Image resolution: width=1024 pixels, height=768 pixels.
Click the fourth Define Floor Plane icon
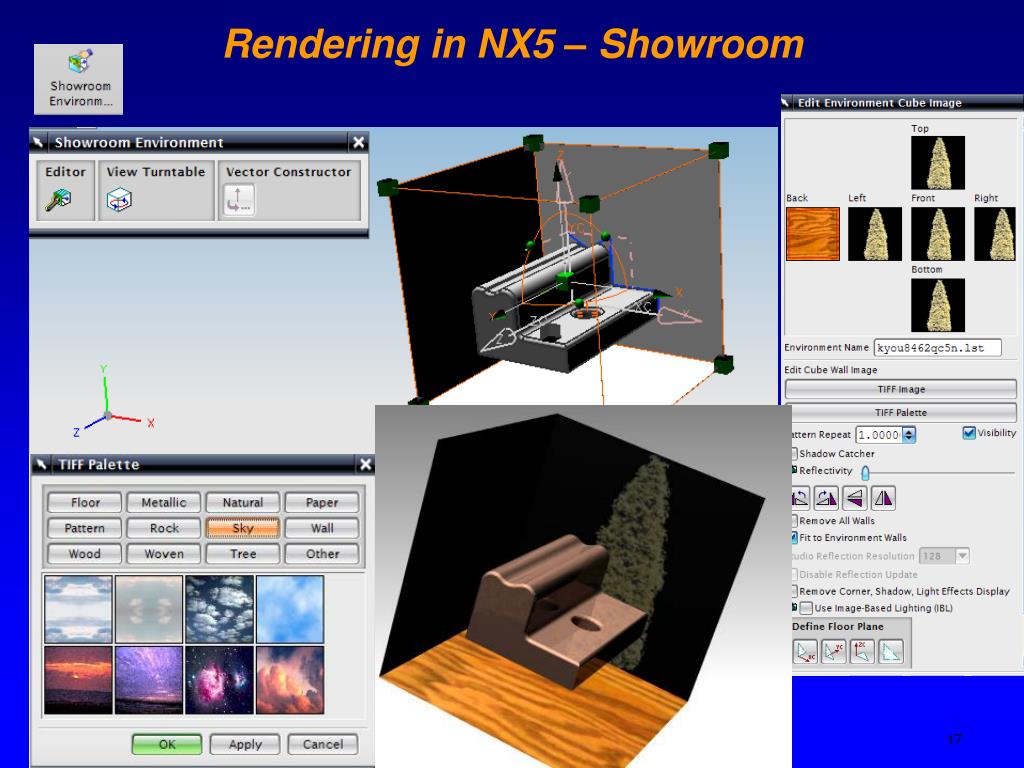click(890, 652)
